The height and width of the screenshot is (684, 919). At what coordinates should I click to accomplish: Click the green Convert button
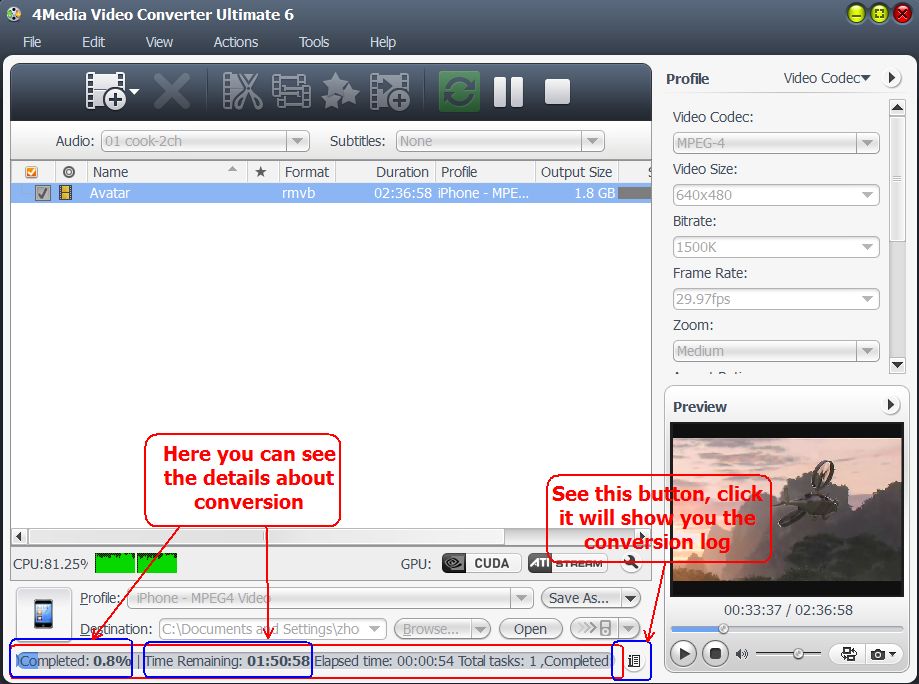pos(459,91)
